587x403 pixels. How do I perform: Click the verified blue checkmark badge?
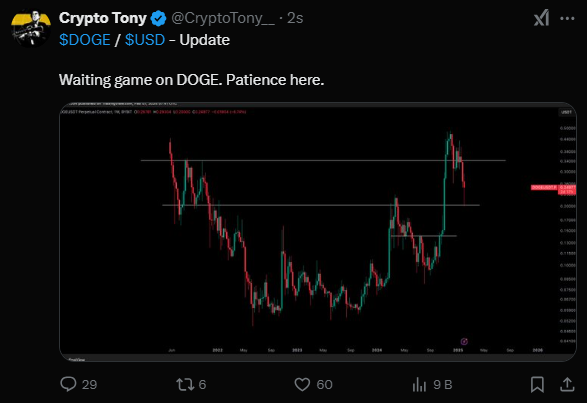pyautogui.click(x=158, y=18)
